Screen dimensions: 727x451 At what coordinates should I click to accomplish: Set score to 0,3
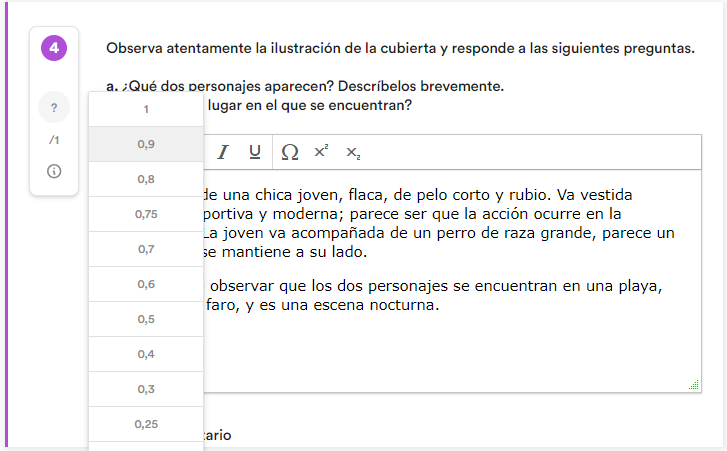tap(146, 389)
